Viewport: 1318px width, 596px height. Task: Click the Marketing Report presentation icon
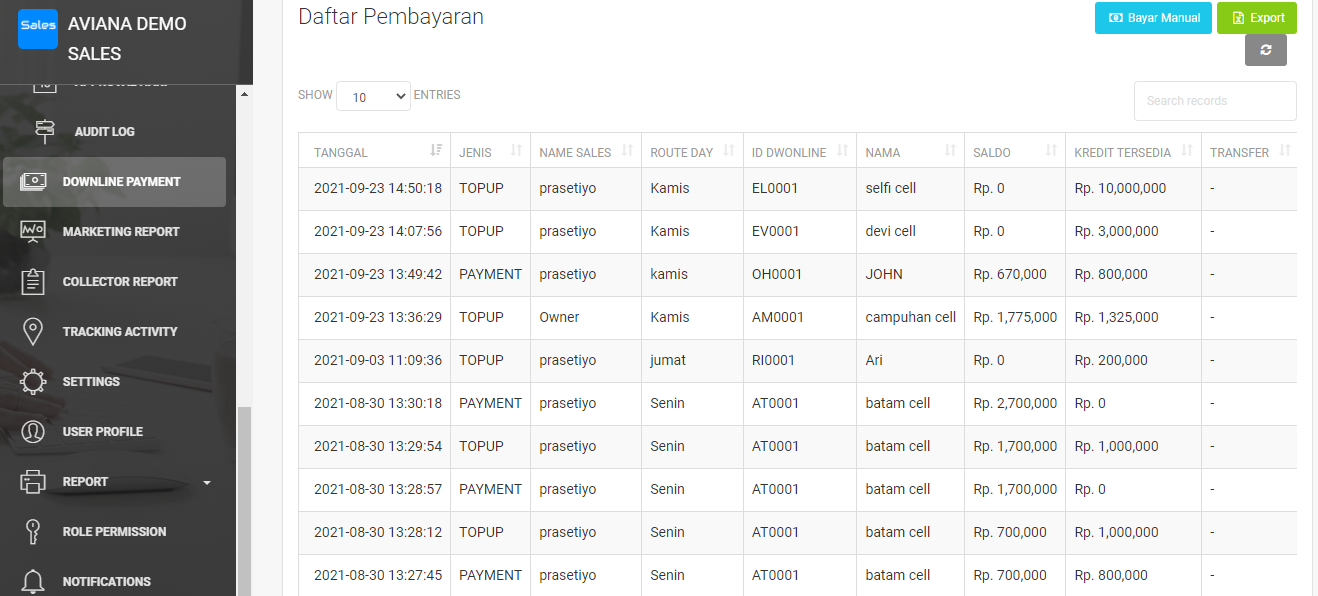tap(33, 231)
